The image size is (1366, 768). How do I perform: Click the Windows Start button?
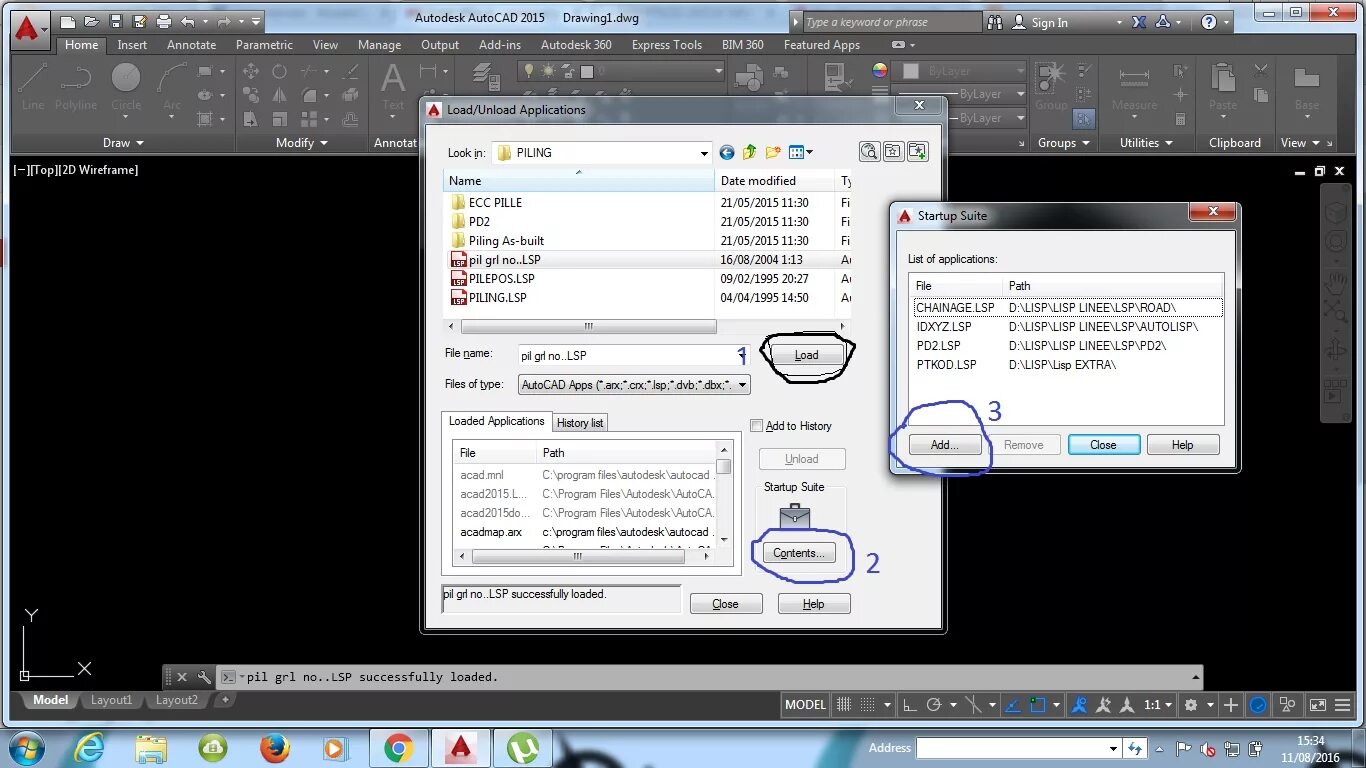pos(26,748)
